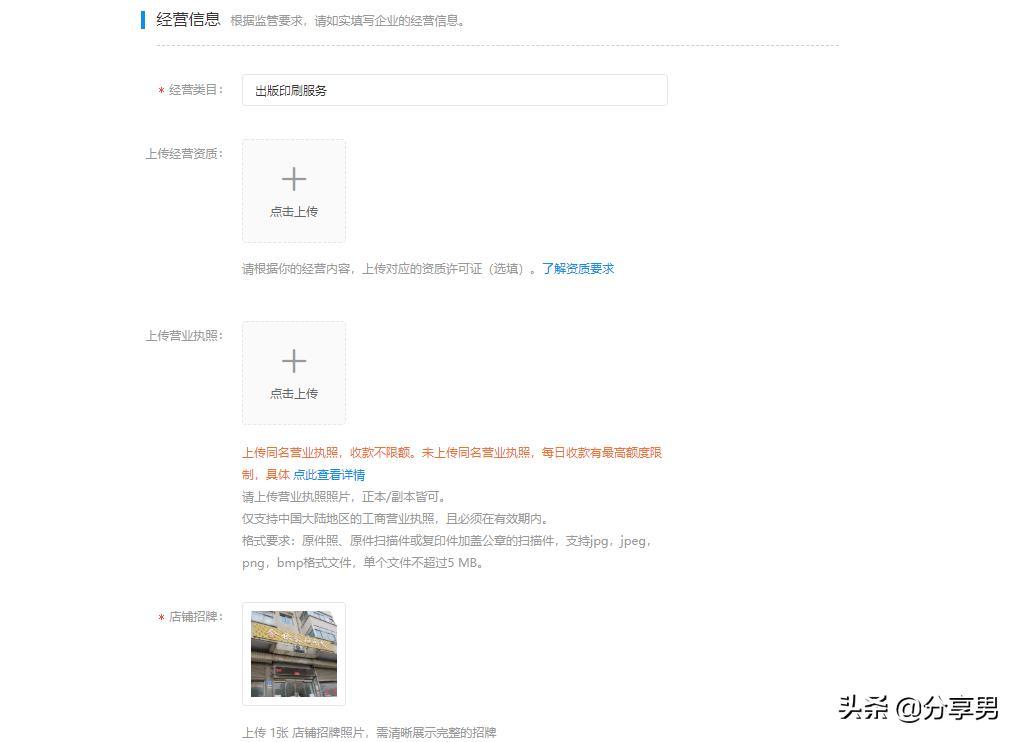The height and width of the screenshot is (742, 1021).
Task: Click the 格式要求 instruction line
Action: [447, 552]
